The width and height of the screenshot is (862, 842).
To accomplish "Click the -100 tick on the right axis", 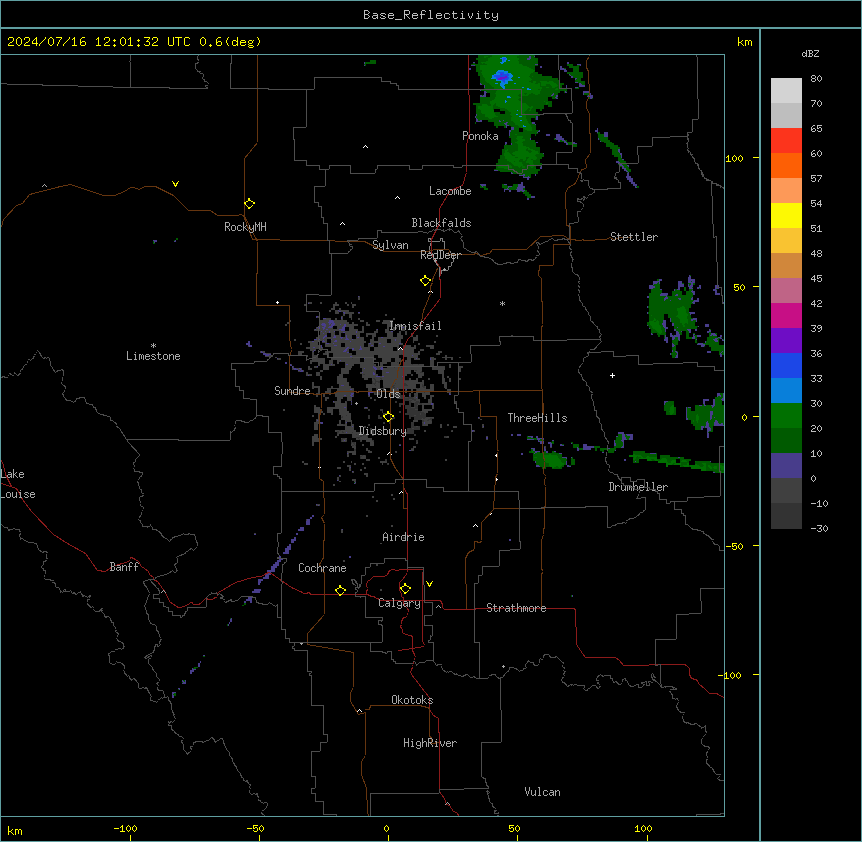I will pyautogui.click(x=731, y=675).
